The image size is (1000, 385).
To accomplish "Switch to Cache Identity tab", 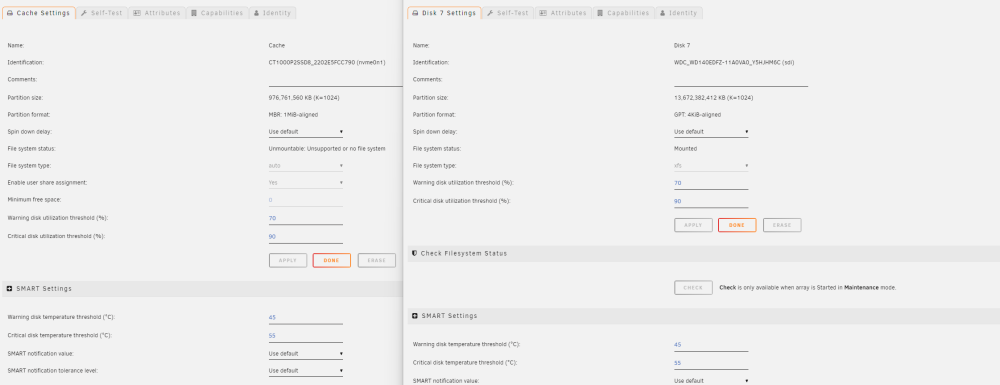I will (272, 13).
